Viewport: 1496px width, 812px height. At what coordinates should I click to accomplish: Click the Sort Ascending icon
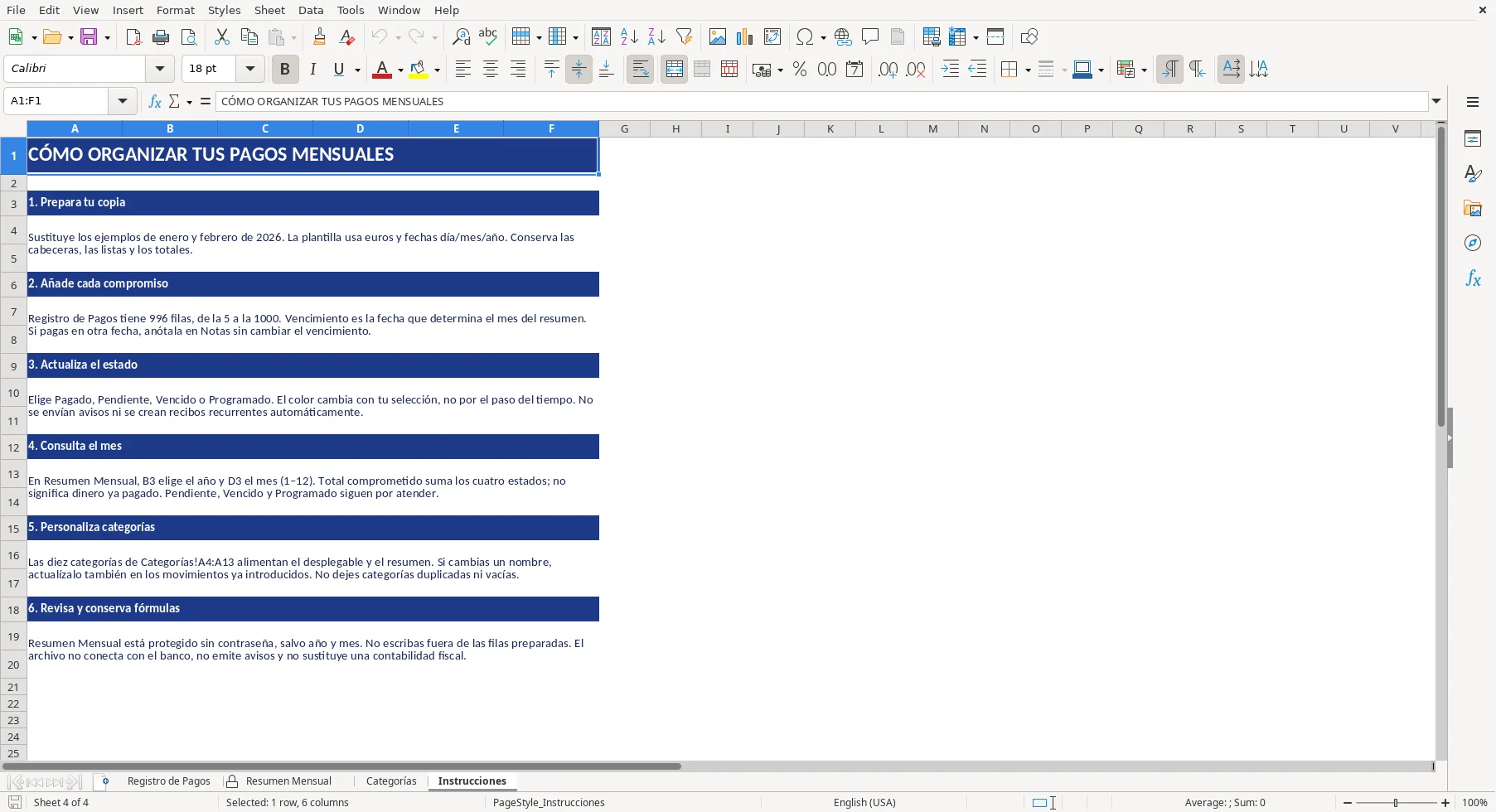click(x=629, y=36)
